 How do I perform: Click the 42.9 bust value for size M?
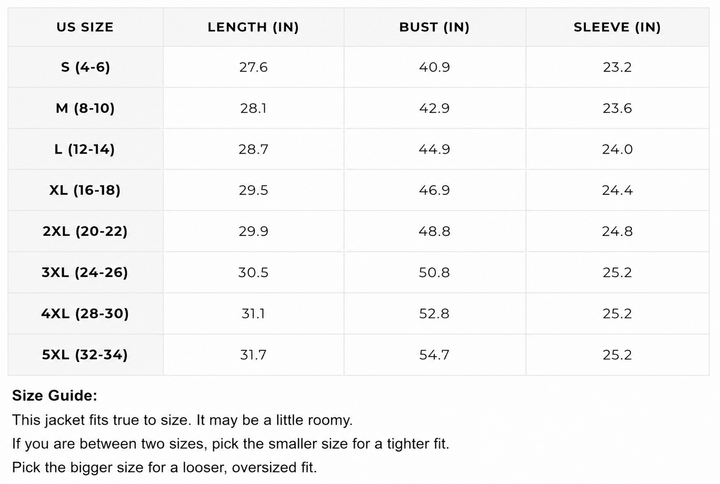(434, 108)
